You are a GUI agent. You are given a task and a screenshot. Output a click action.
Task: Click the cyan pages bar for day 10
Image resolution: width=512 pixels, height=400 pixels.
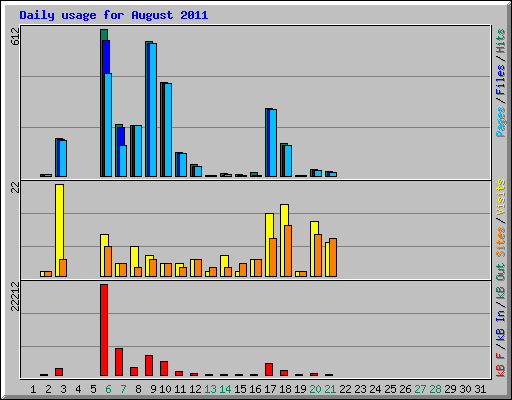pyautogui.click(x=168, y=130)
